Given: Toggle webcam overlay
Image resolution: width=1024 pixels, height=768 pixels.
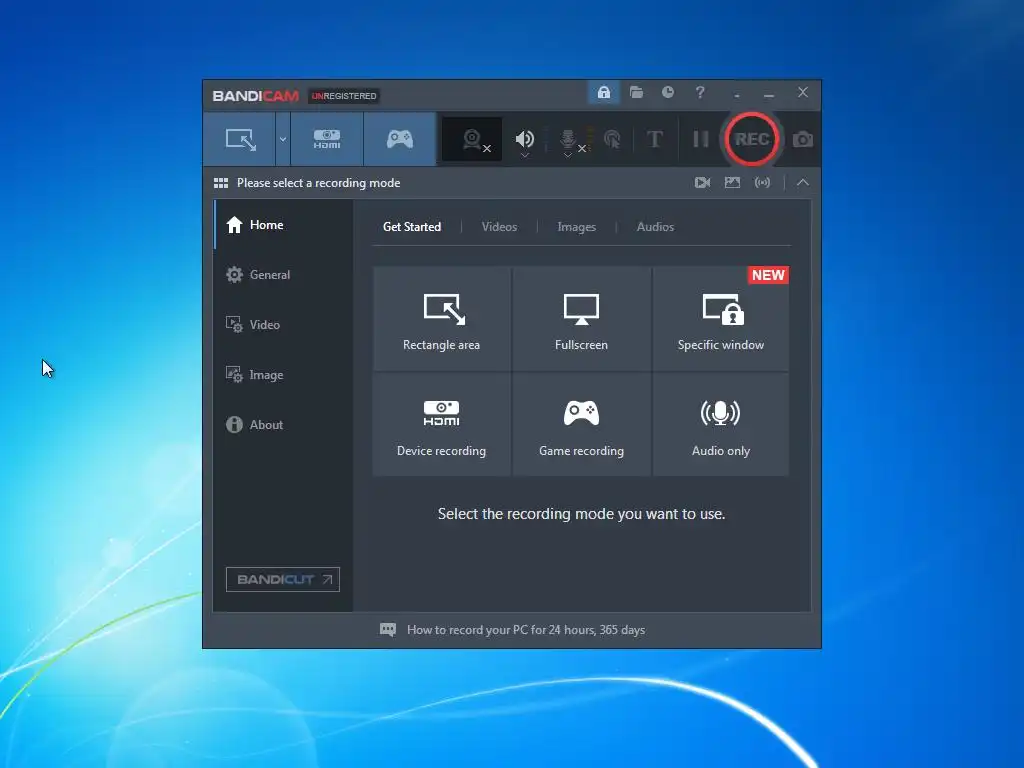Looking at the screenshot, I should (472, 139).
